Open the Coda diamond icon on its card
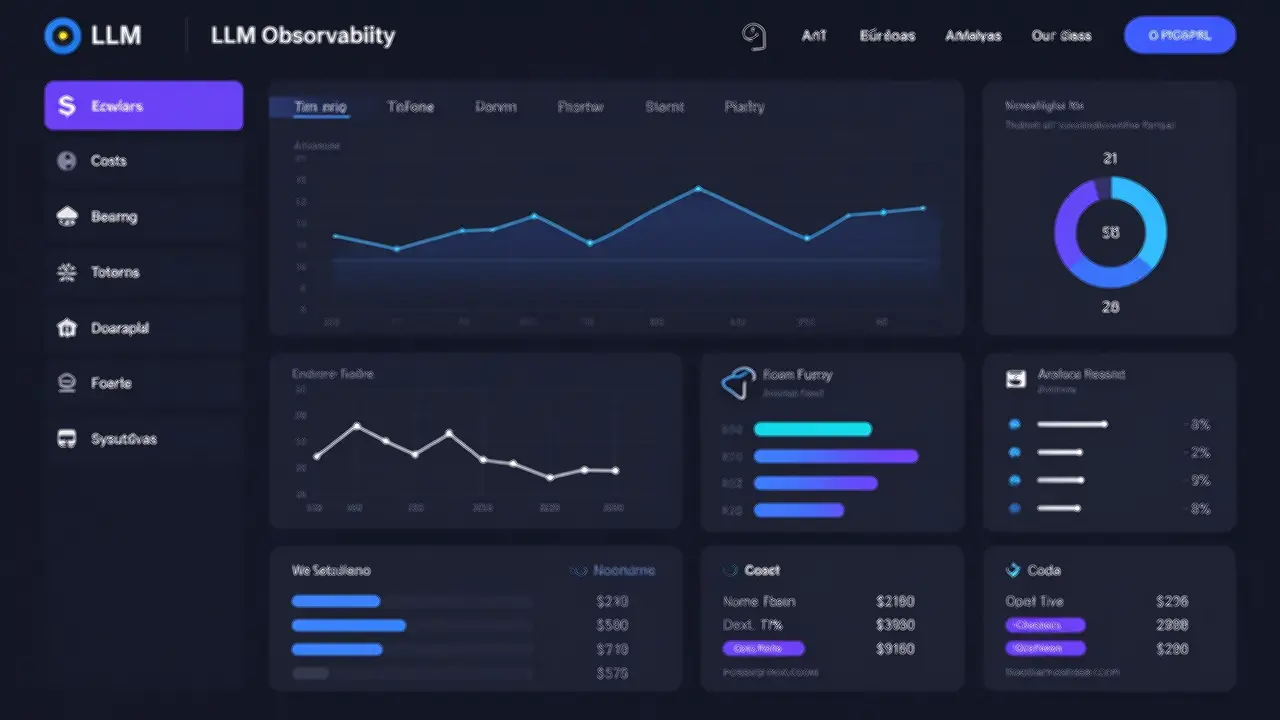Viewport: 1280px width, 720px height. 1013,570
